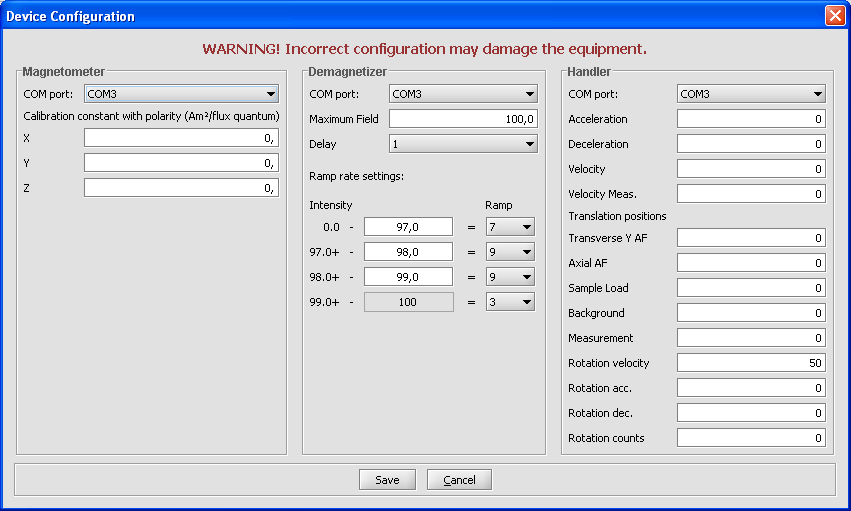
Task: Click the 'Ramp rate settings:' label
Action: point(357,176)
